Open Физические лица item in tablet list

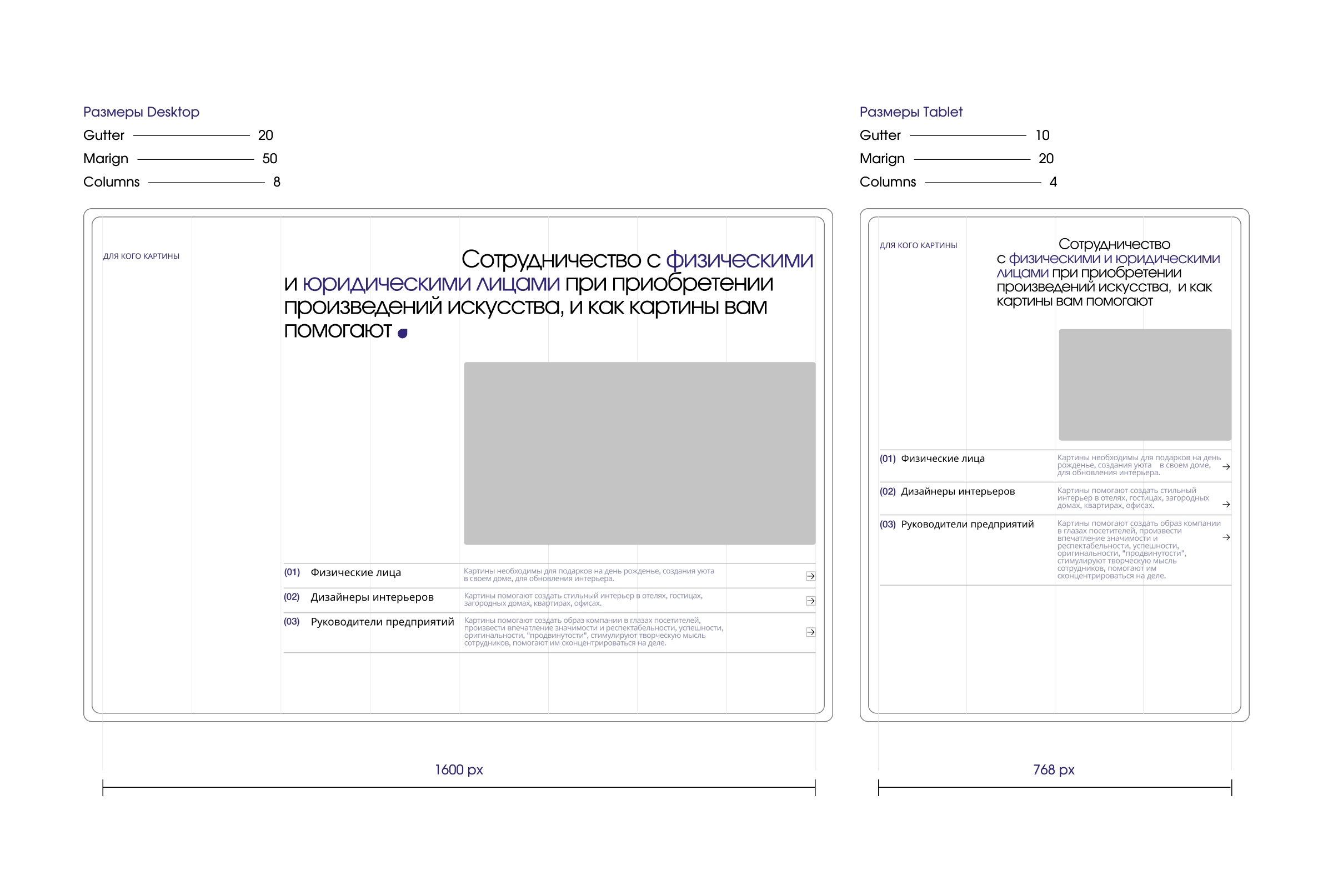tap(943, 459)
